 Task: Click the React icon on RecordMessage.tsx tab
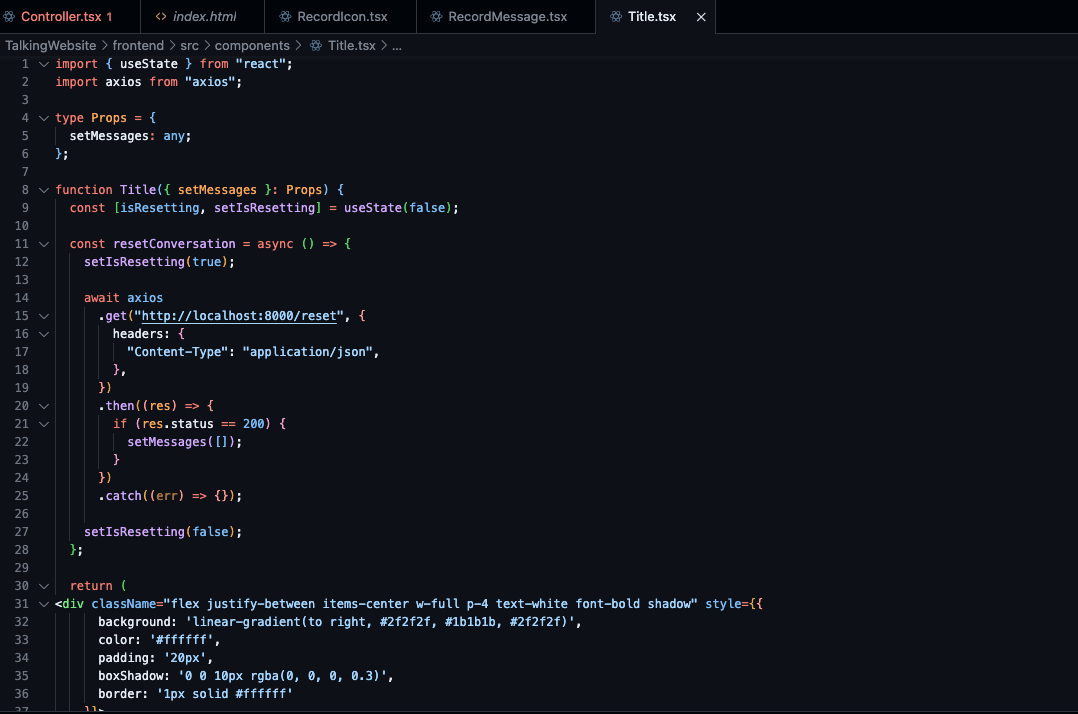(x=436, y=17)
